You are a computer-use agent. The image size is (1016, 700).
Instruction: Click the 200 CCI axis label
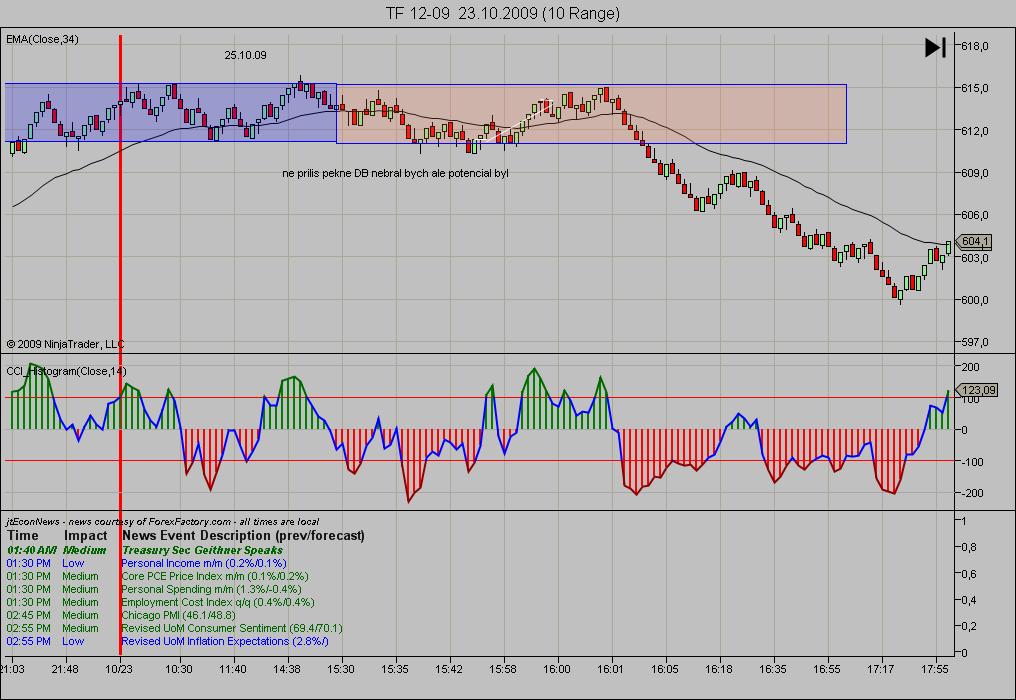point(971,367)
